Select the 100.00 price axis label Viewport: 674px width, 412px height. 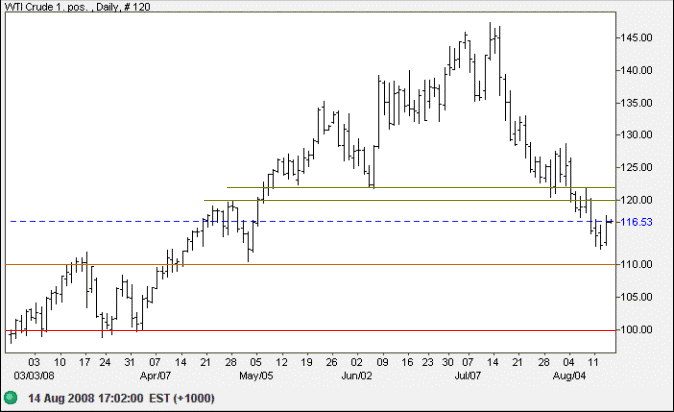(x=636, y=330)
